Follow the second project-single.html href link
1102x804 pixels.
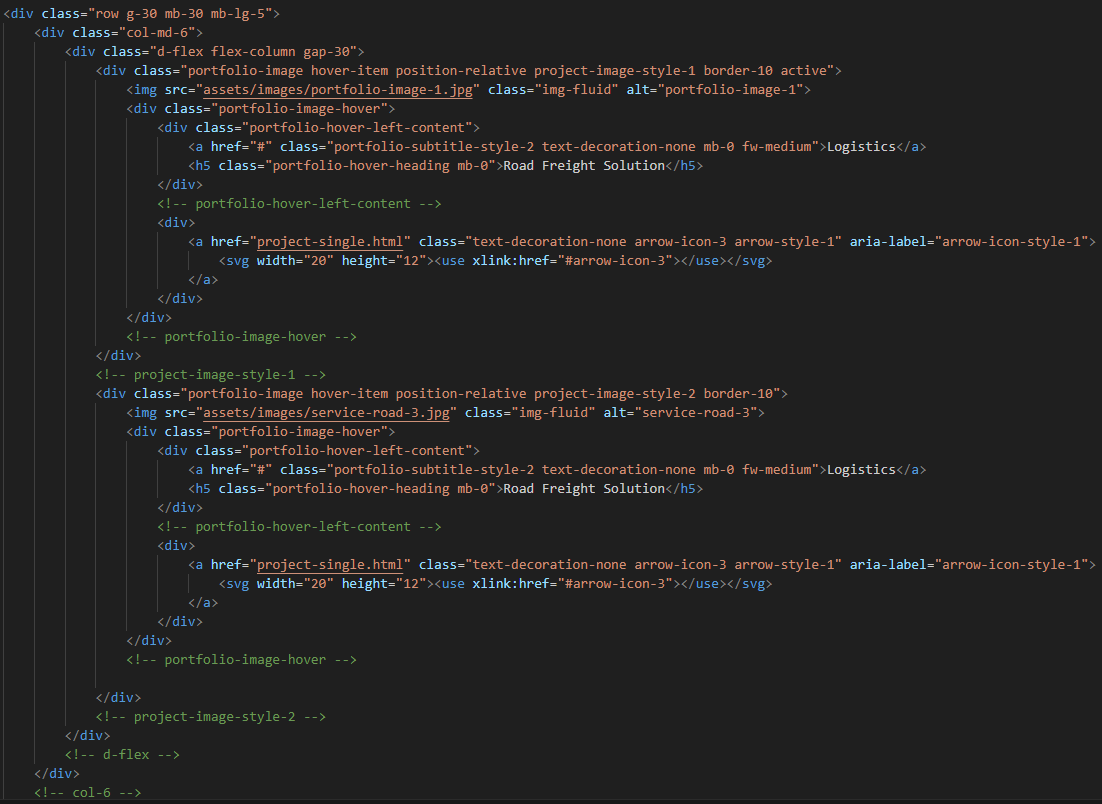click(x=334, y=565)
